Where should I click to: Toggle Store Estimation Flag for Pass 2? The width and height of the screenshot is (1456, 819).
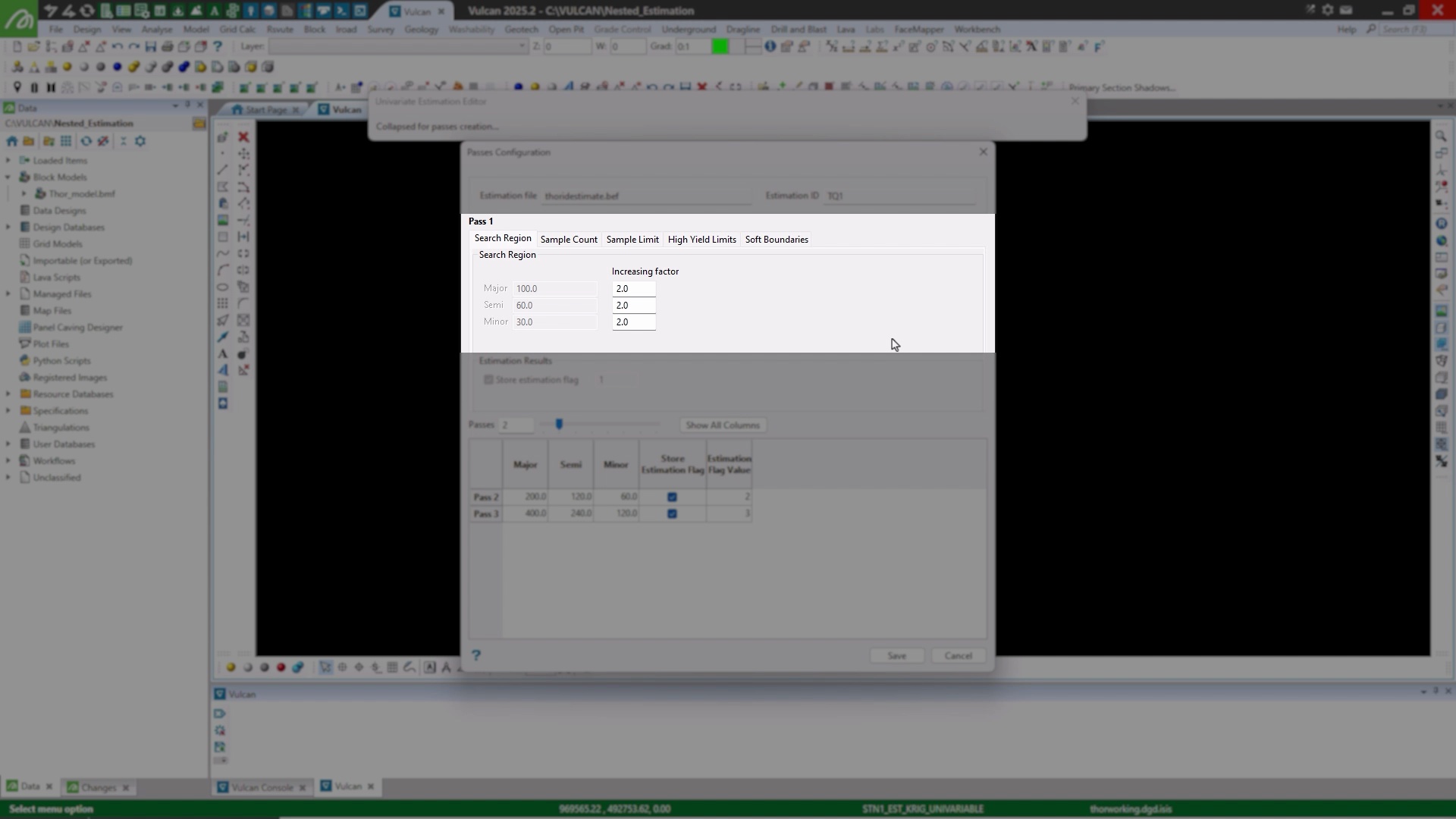click(672, 497)
